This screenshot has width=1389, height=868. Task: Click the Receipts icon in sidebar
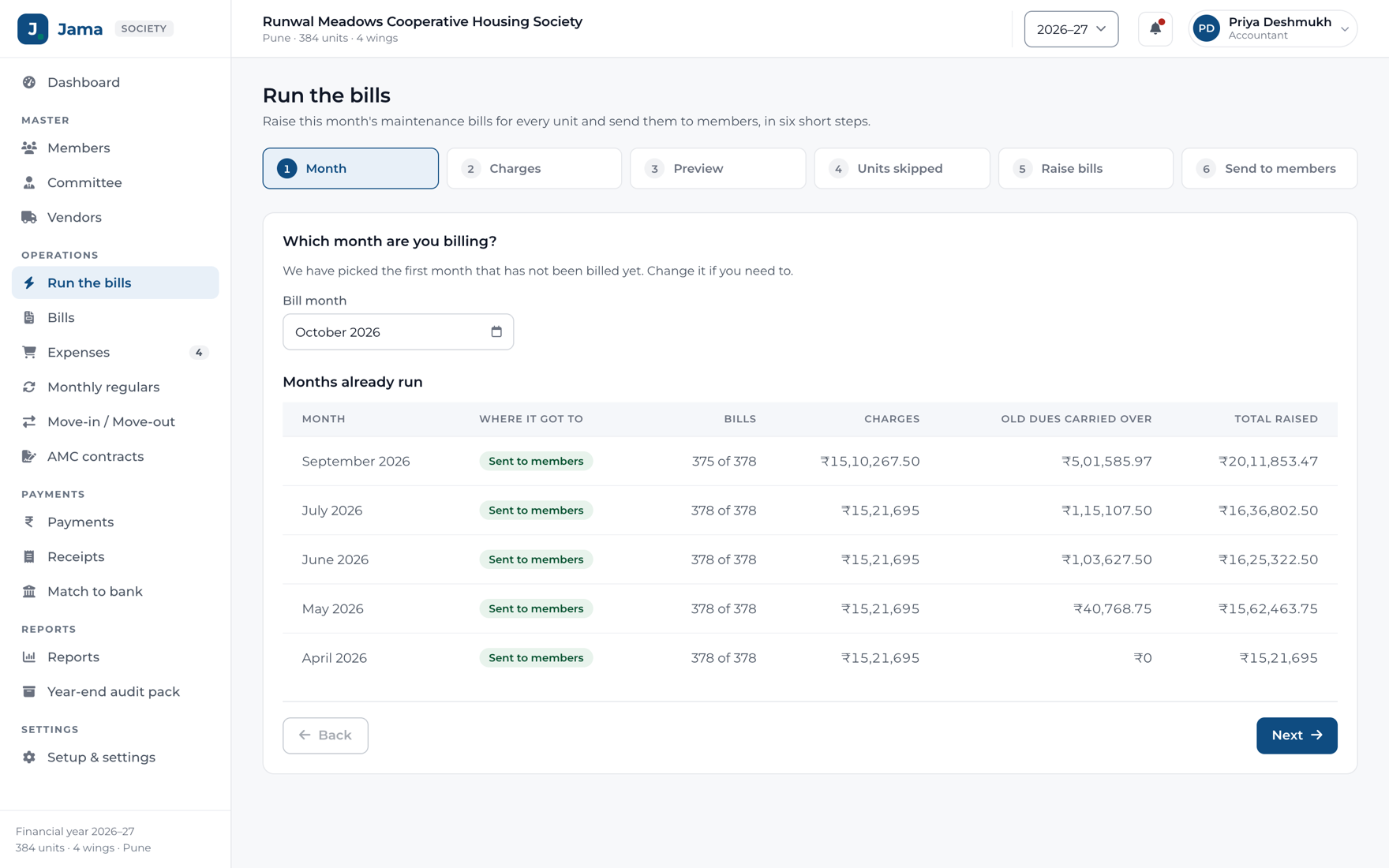(x=29, y=556)
